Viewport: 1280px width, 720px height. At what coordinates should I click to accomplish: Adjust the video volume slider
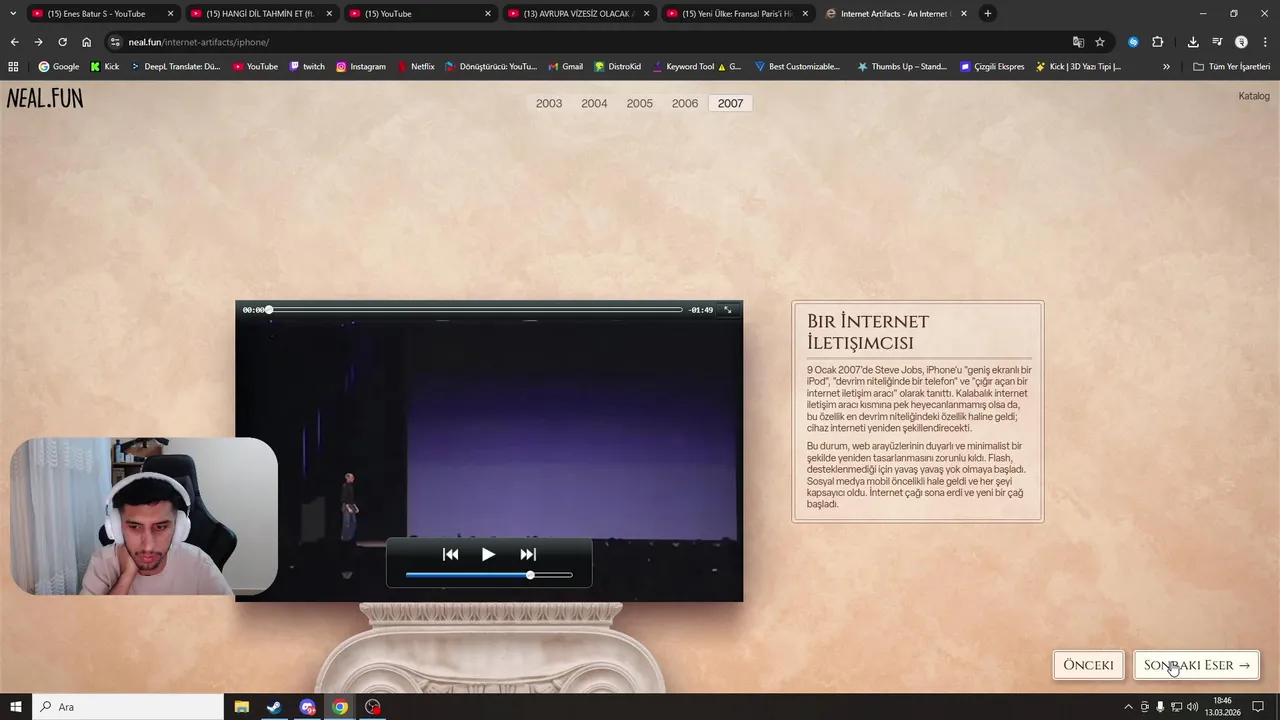[489, 575]
